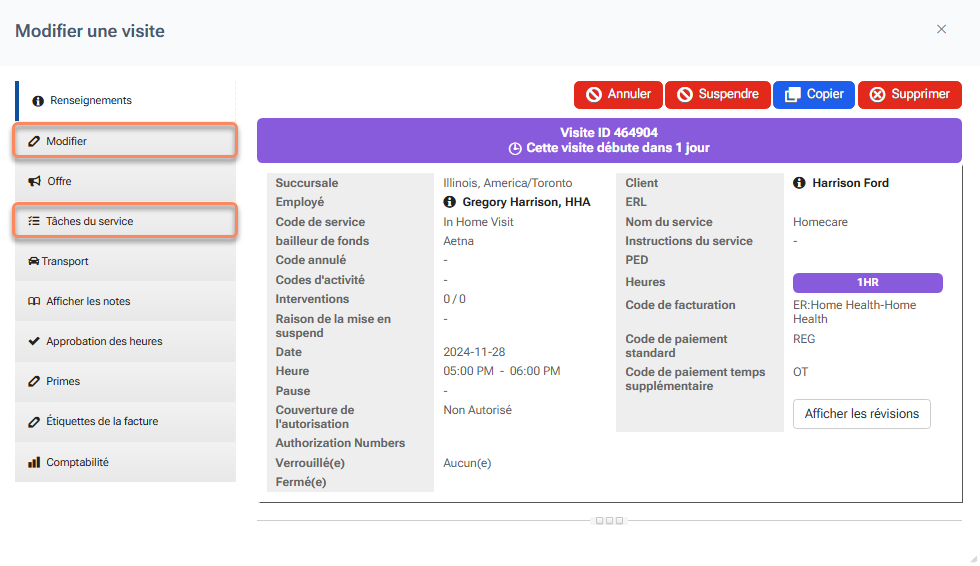Click the purple 1HR hours badge
Viewport: 980px width, 566px height.
[867, 283]
